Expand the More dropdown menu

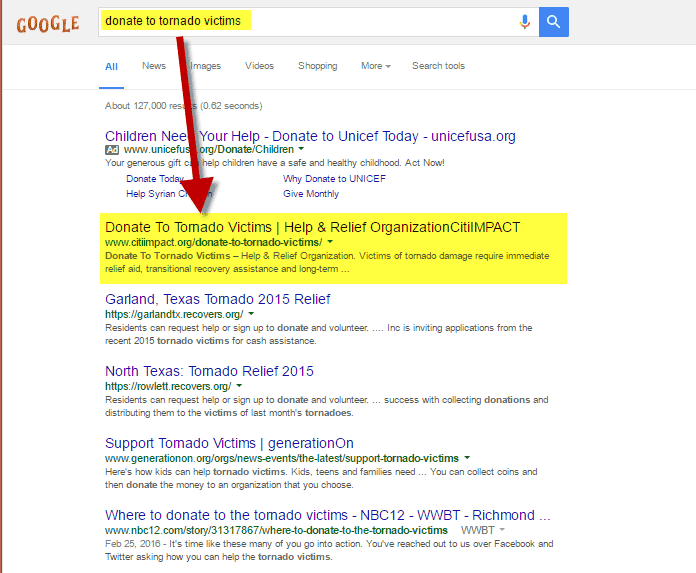coord(376,66)
